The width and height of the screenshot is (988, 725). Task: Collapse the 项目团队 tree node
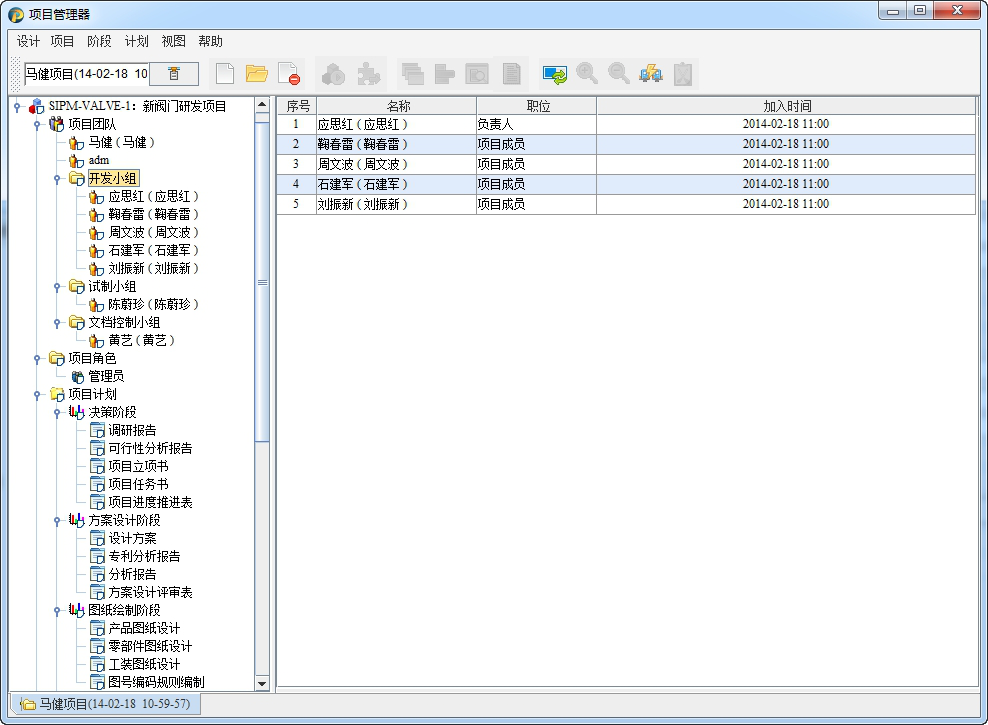[x=37, y=125]
